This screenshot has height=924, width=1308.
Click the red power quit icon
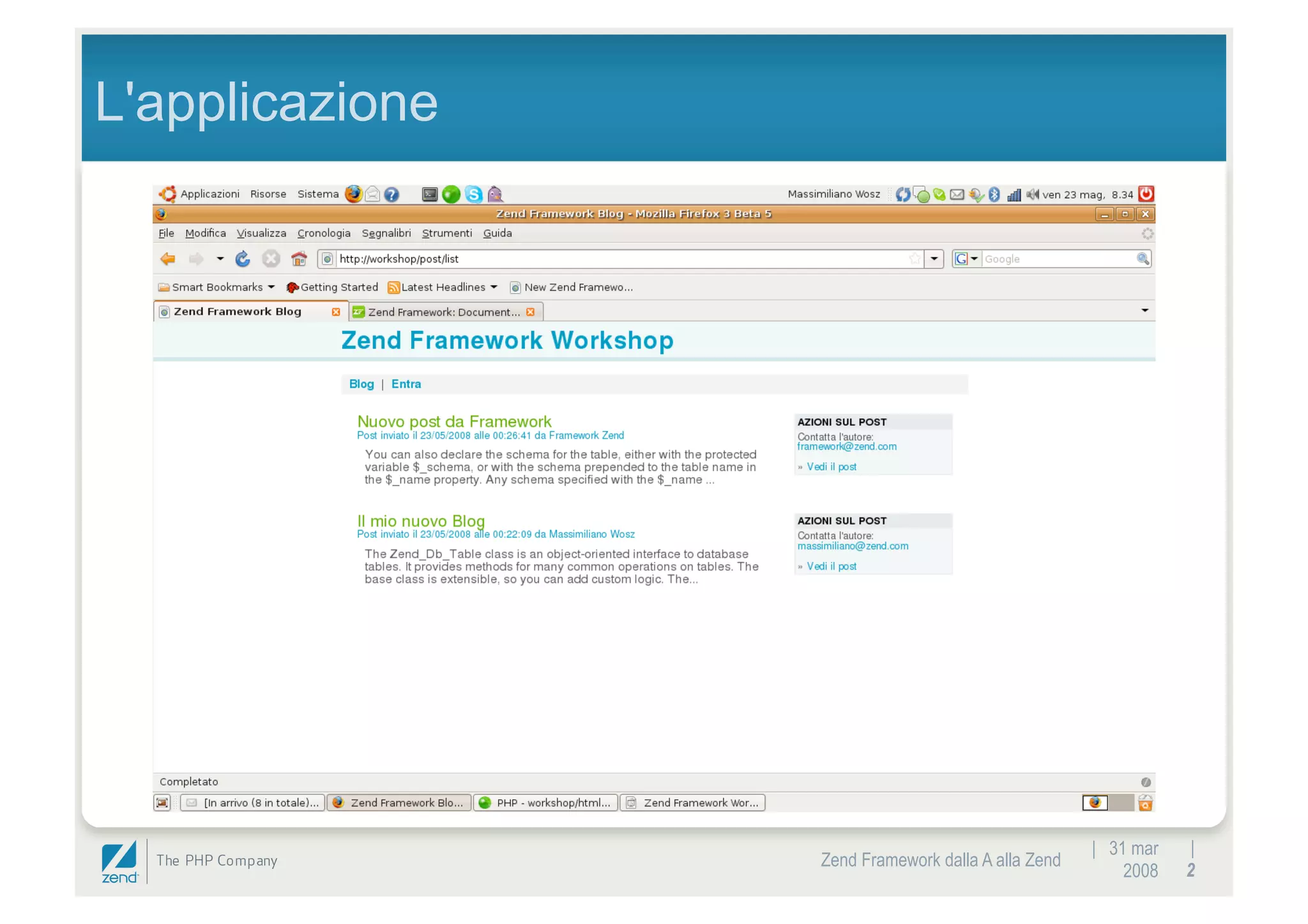(1146, 193)
